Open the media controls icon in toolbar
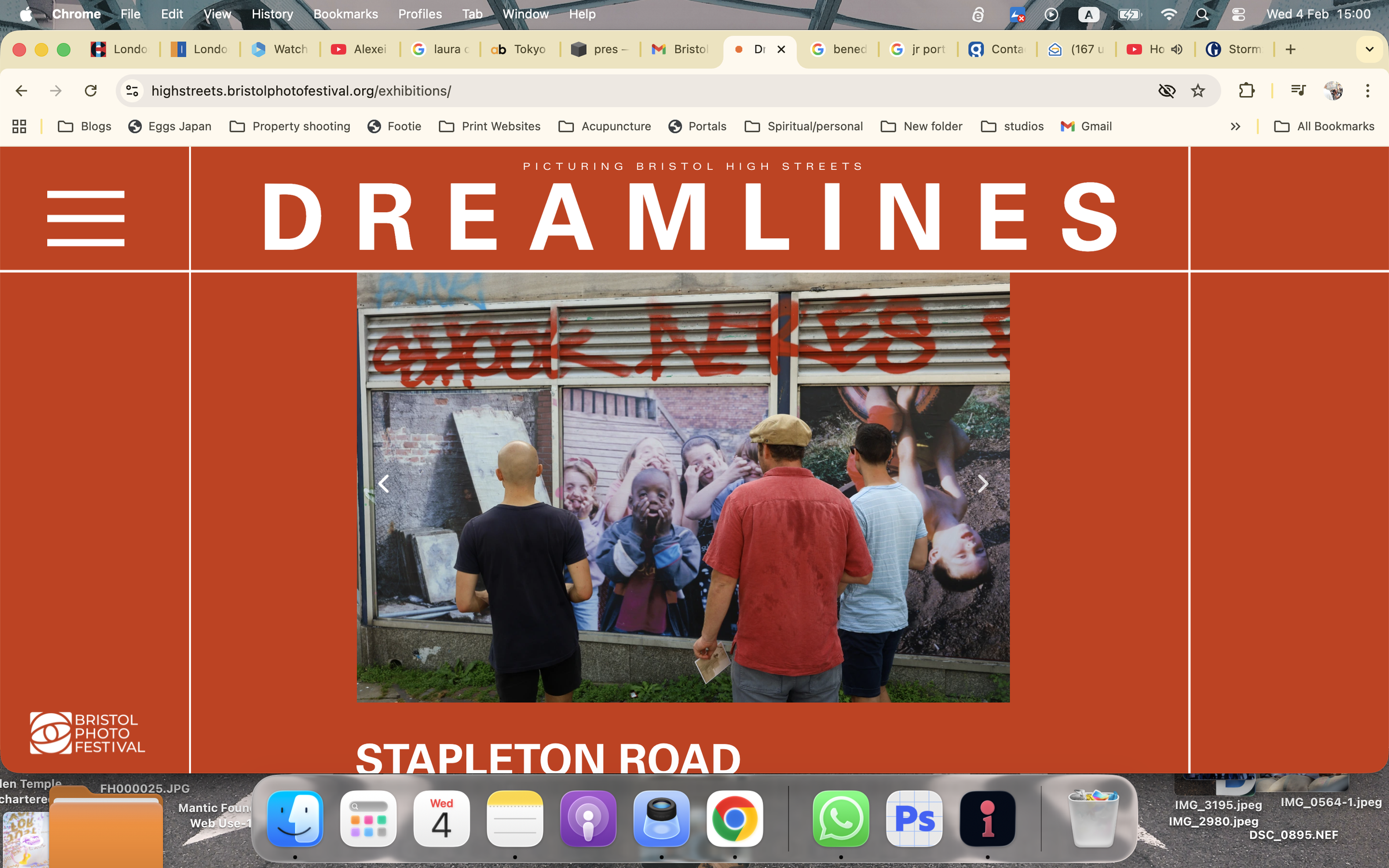This screenshot has height=868, width=1389. (x=1298, y=90)
